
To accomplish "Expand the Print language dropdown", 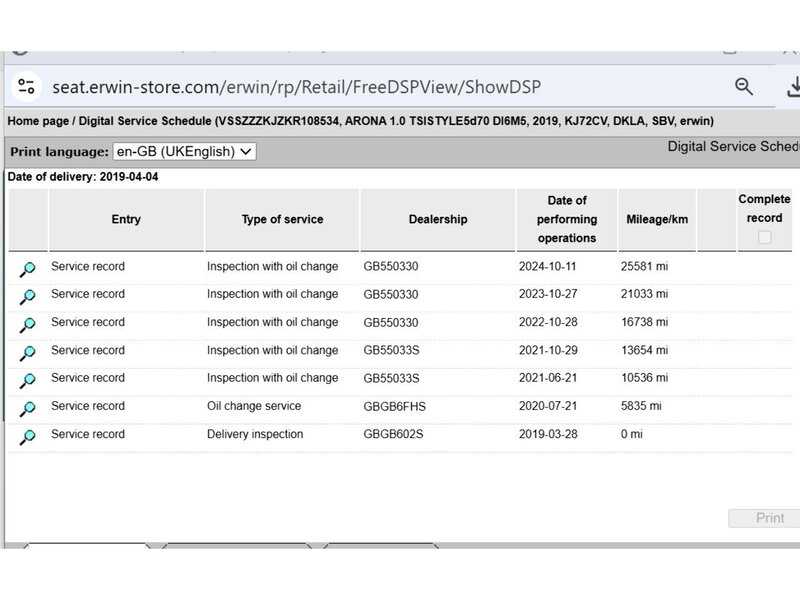I will [184, 151].
